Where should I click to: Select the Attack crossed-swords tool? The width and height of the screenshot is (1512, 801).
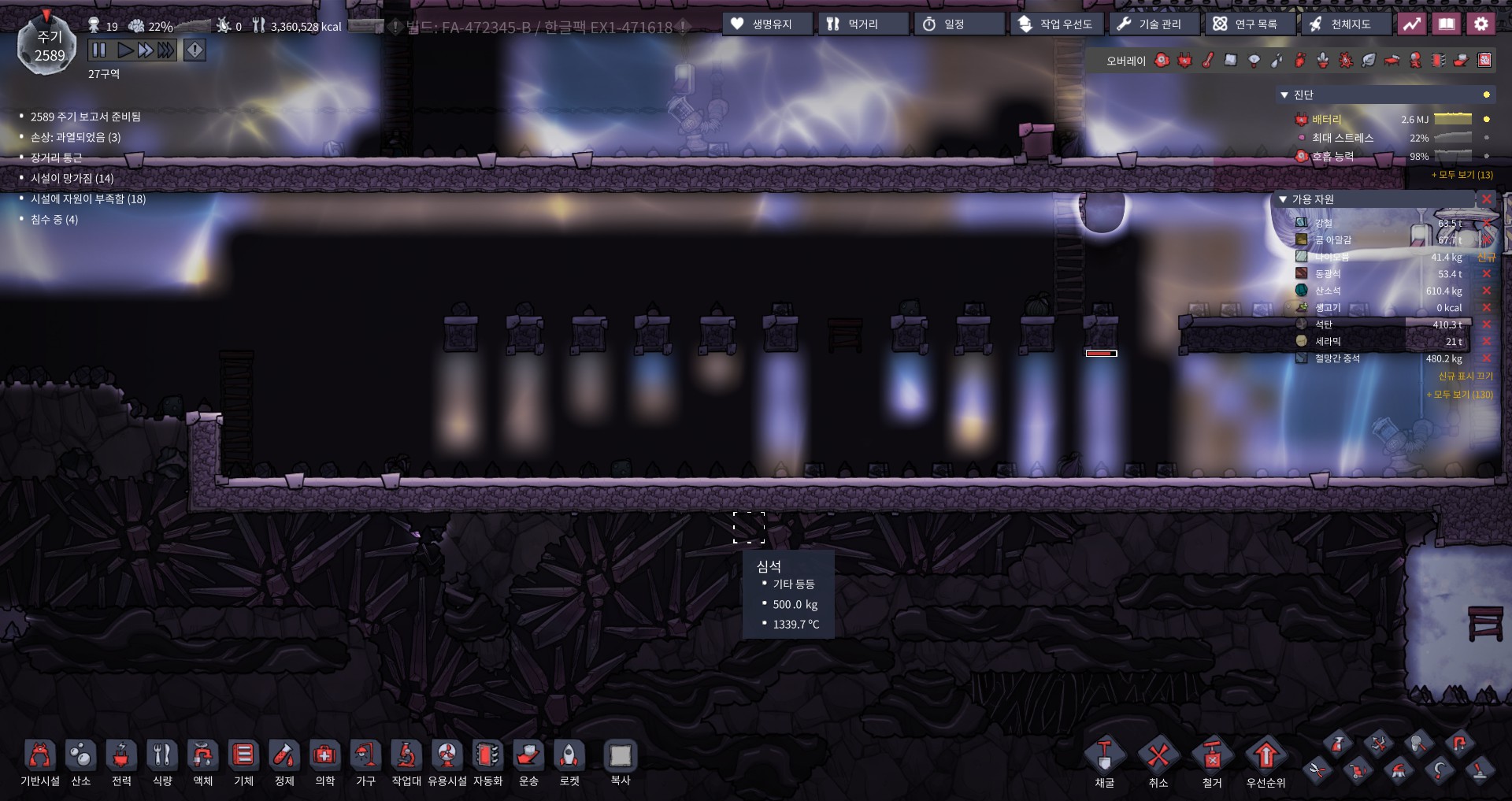coord(1378,743)
